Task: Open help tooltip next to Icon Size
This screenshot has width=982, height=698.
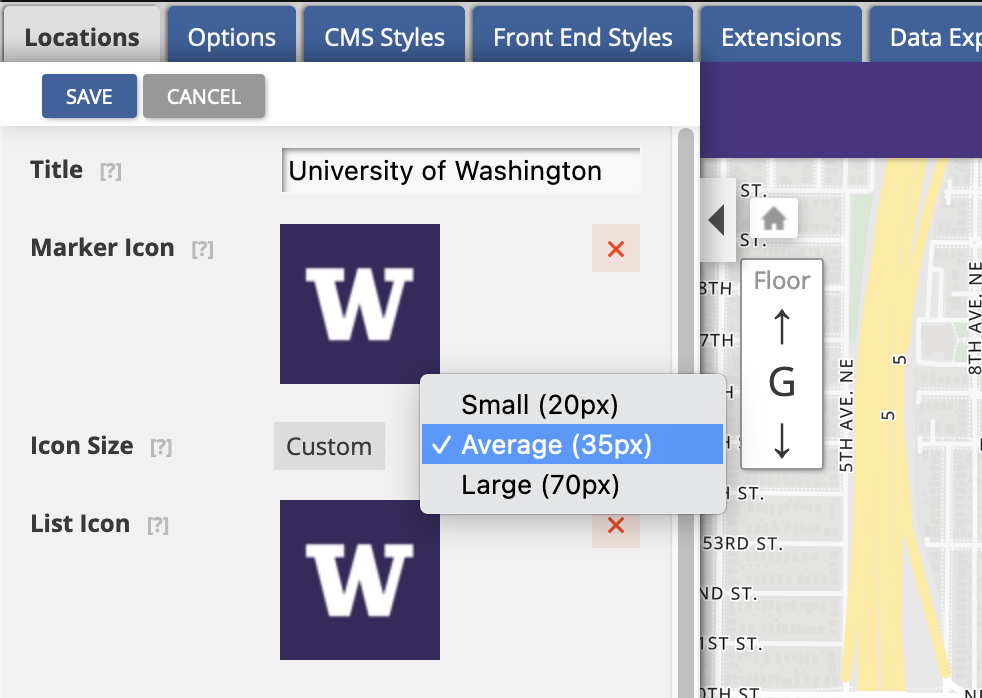Action: [x=161, y=447]
